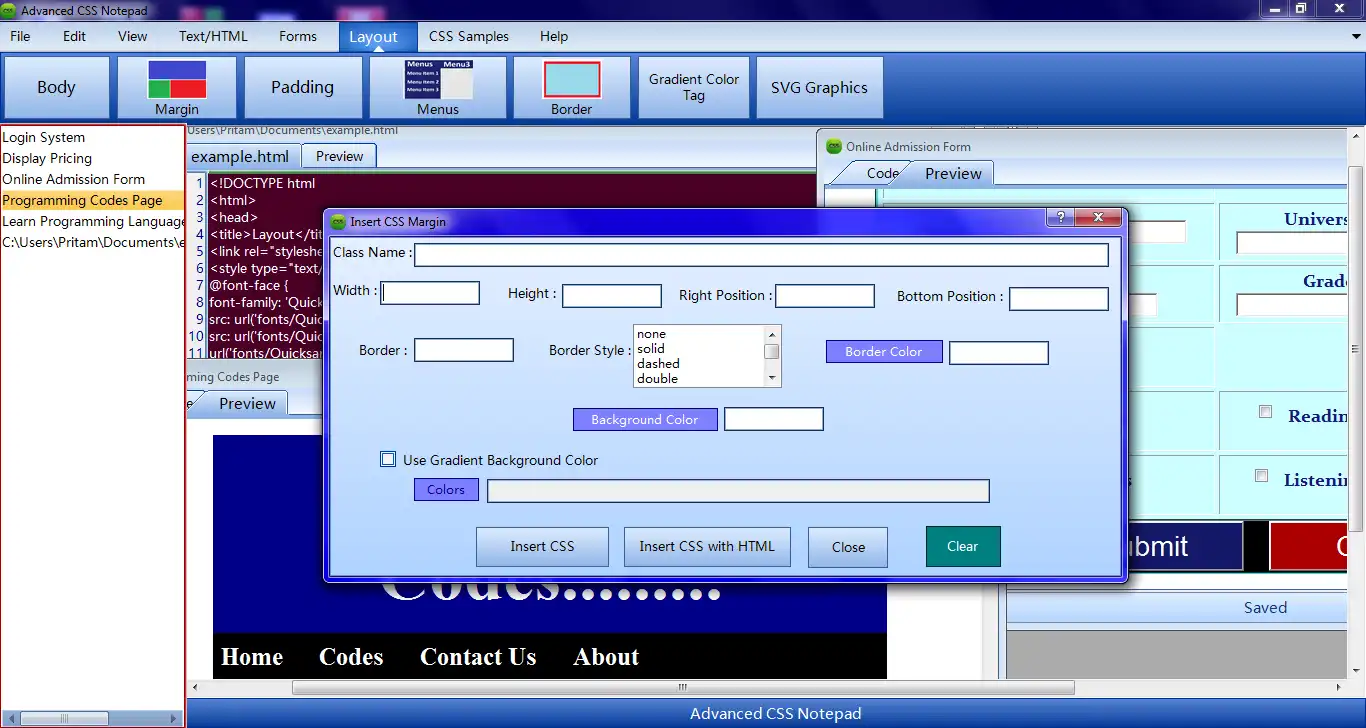Viewport: 1366px width, 728px height.
Task: Tick the Listening checkbox in admission form
Action: [1261, 476]
